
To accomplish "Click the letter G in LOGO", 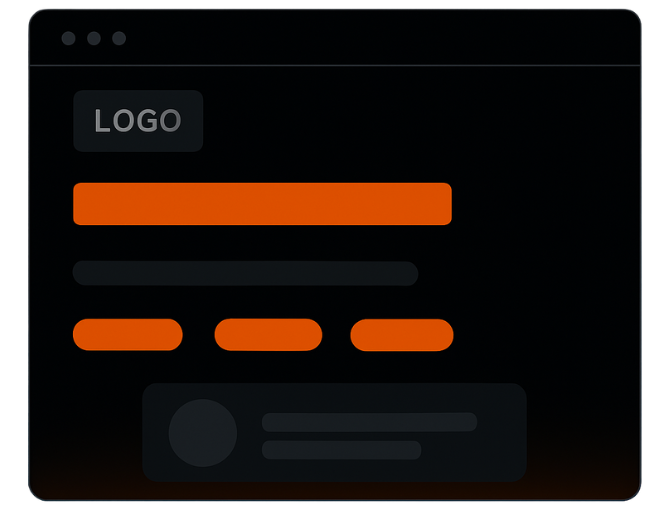I will click(148, 120).
